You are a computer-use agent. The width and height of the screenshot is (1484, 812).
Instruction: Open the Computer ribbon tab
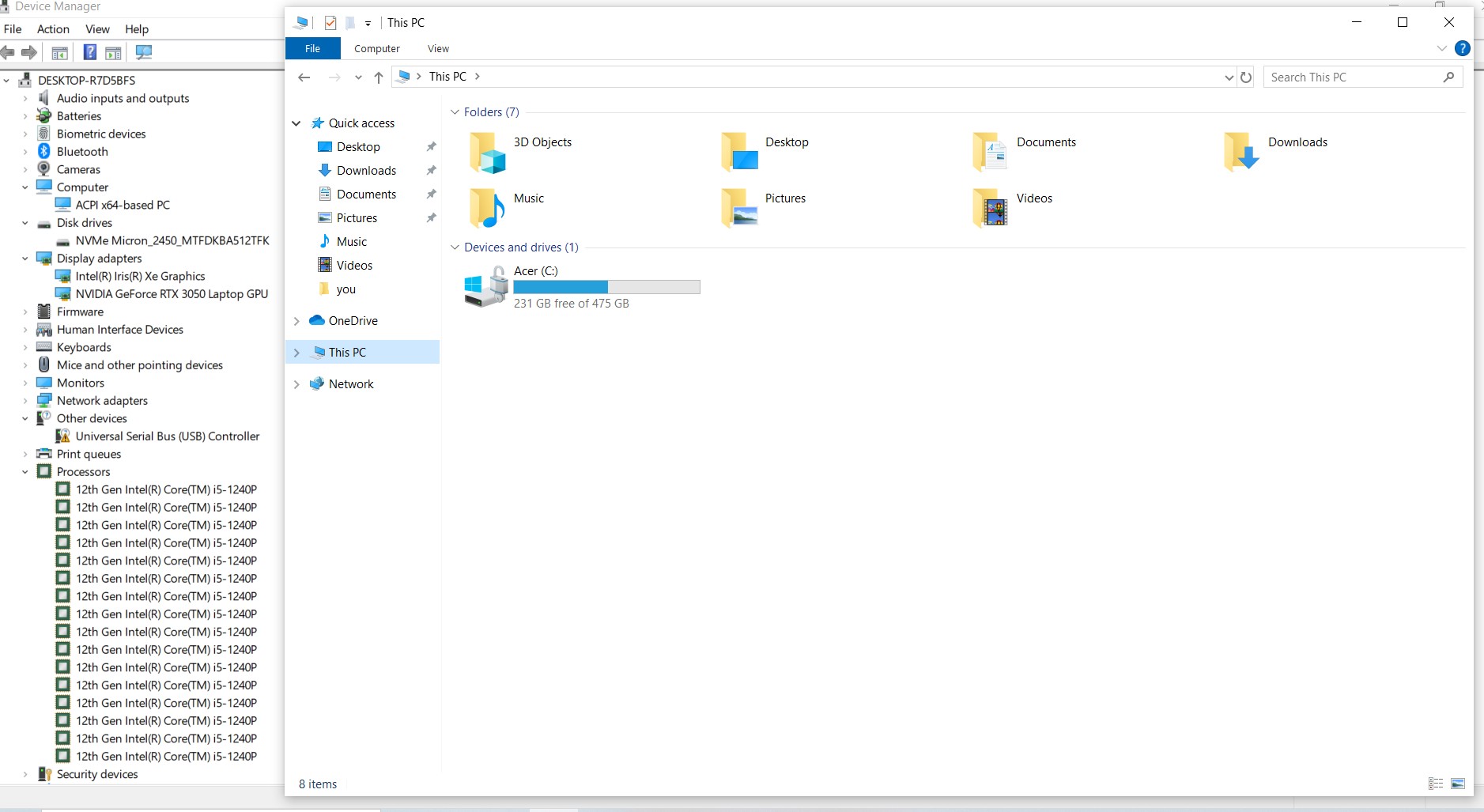point(376,49)
